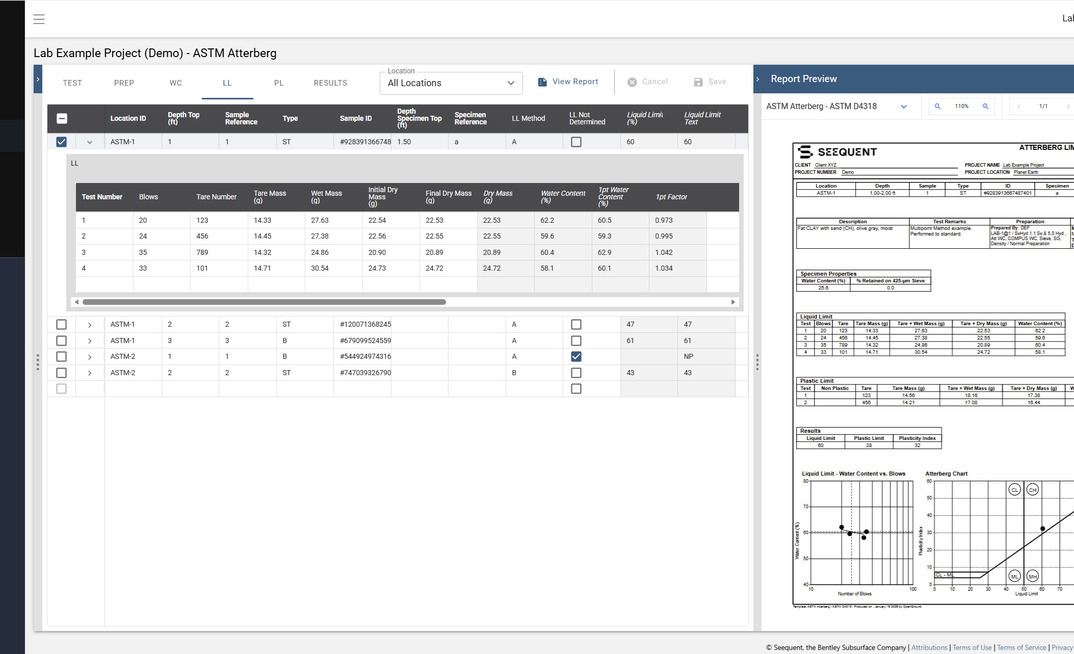
Task: Click report panel vertical drag handle dots
Action: click(757, 362)
